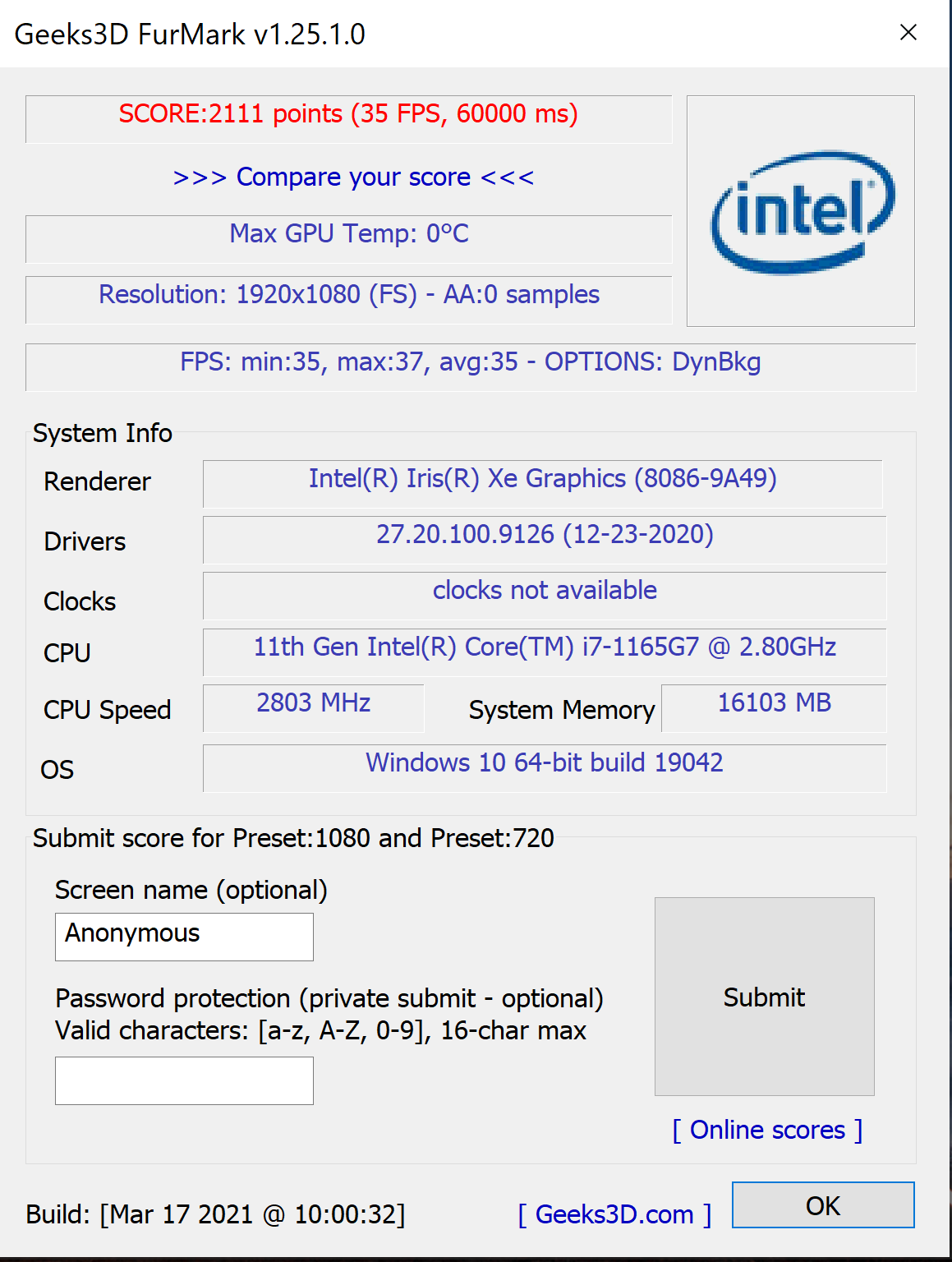Select the clocks not available field

pyautogui.click(x=545, y=596)
